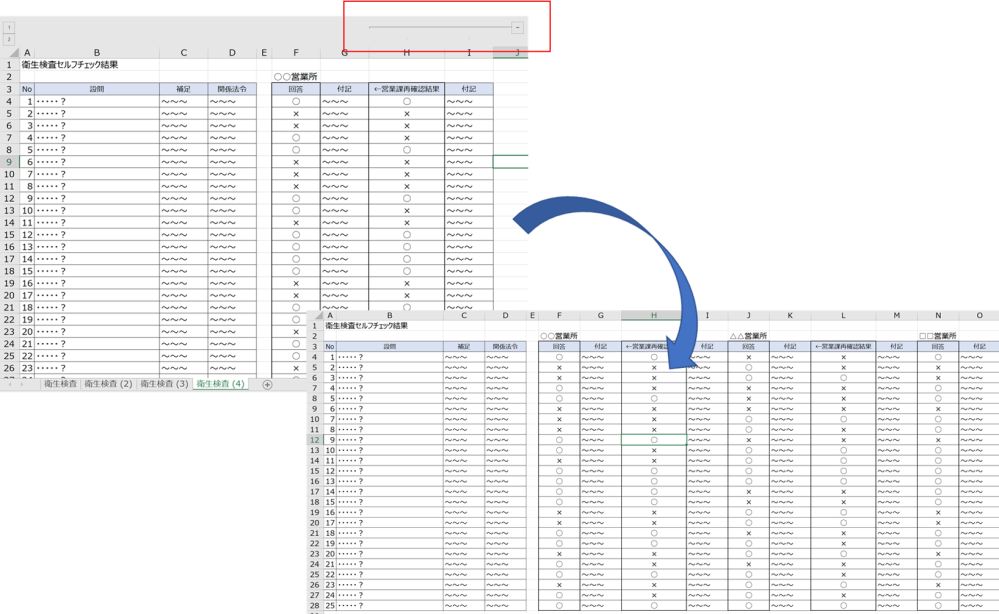The height and width of the screenshot is (614, 999).
Task: Switch to the 衛生検査 (3) sheet tab
Action: [164, 384]
